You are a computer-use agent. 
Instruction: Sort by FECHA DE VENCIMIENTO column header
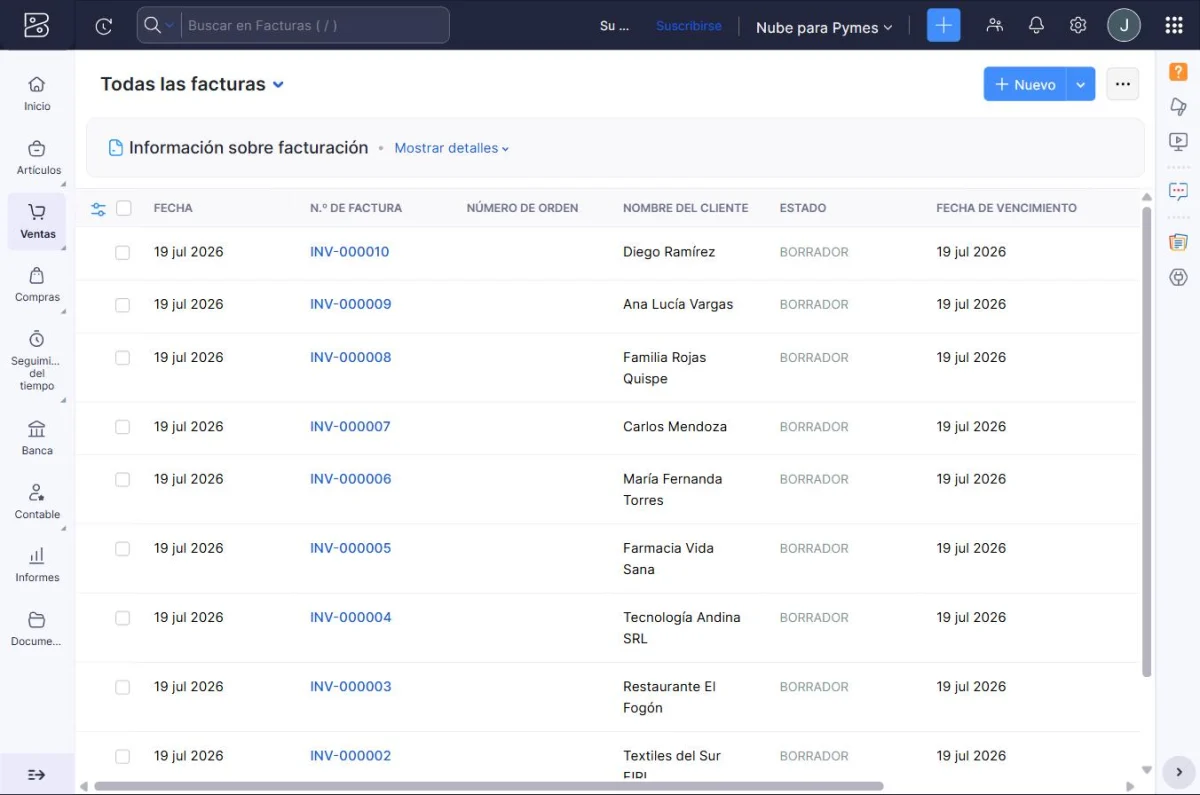click(1006, 208)
